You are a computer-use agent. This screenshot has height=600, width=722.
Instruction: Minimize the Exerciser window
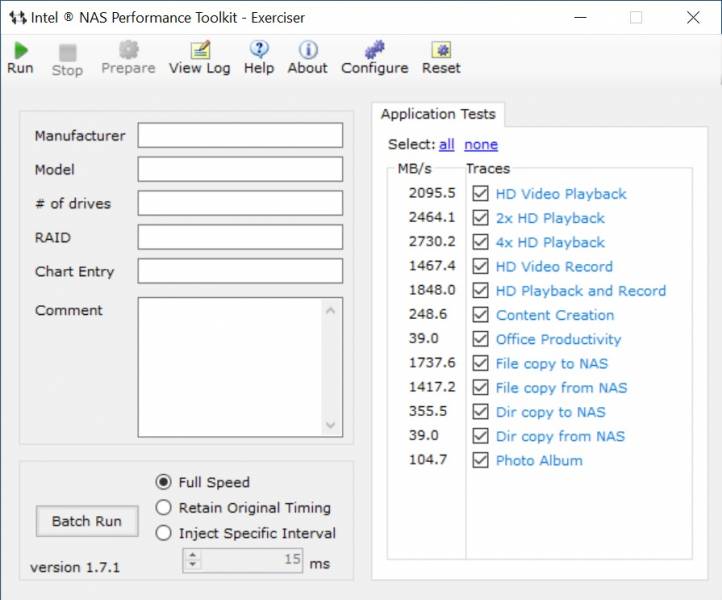(580, 17)
